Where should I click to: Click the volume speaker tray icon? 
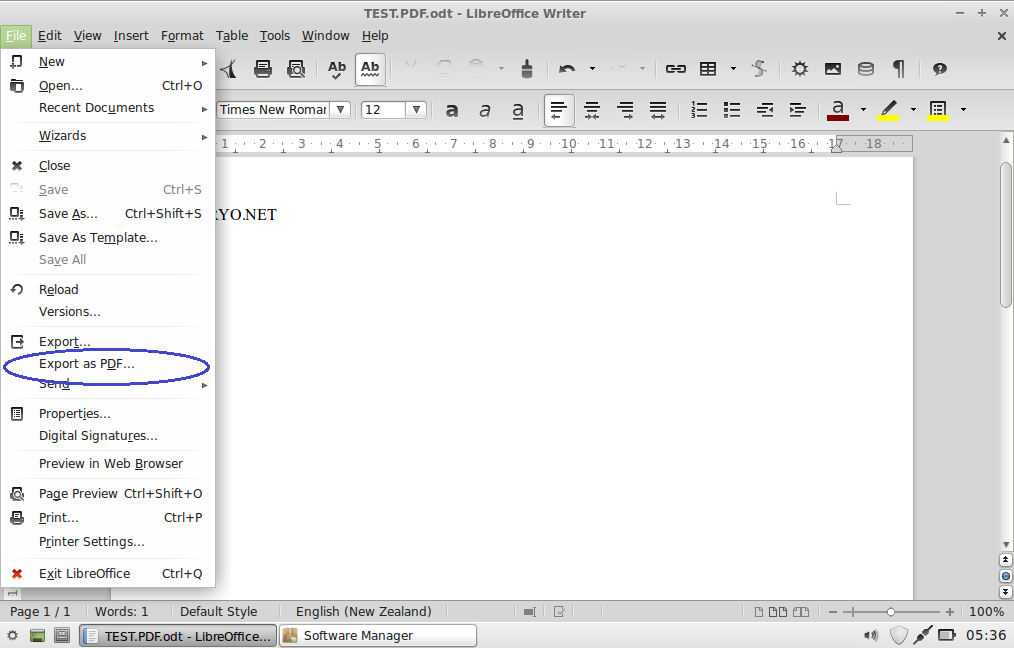point(871,636)
